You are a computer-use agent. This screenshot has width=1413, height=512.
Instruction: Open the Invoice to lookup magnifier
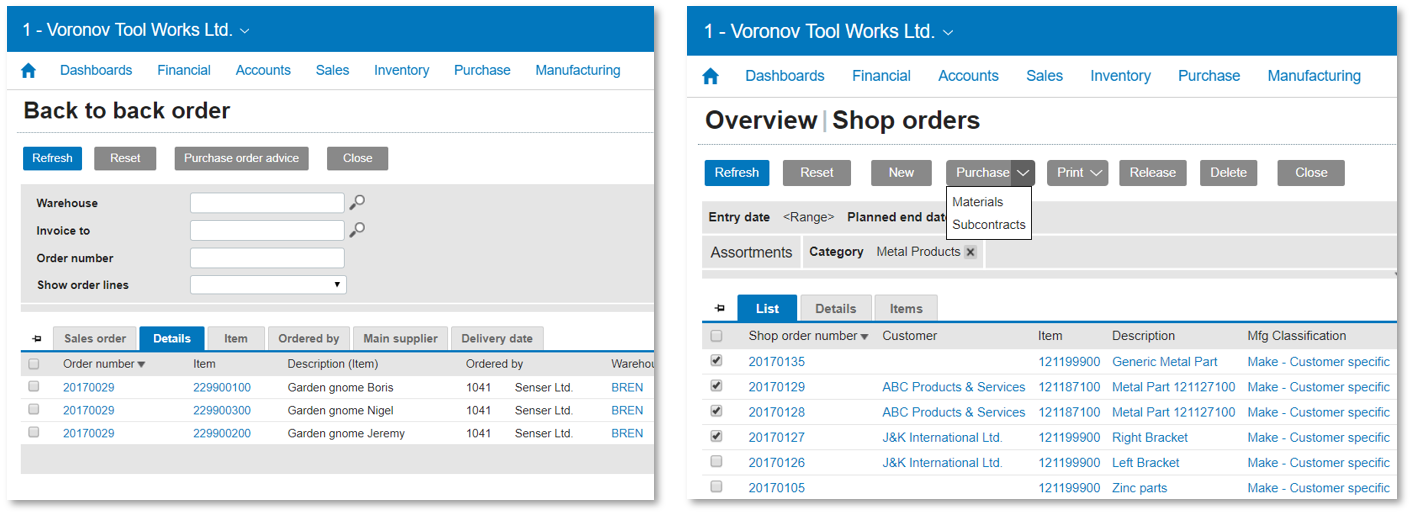click(357, 230)
